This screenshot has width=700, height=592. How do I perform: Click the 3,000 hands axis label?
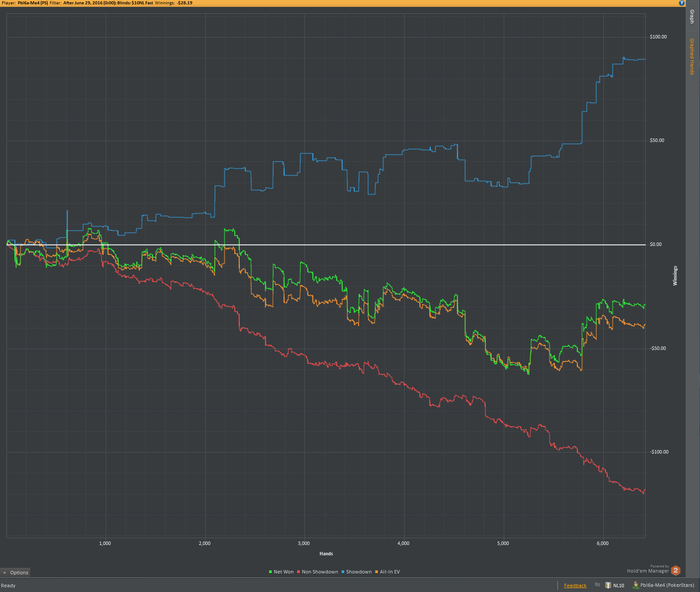pyautogui.click(x=304, y=543)
